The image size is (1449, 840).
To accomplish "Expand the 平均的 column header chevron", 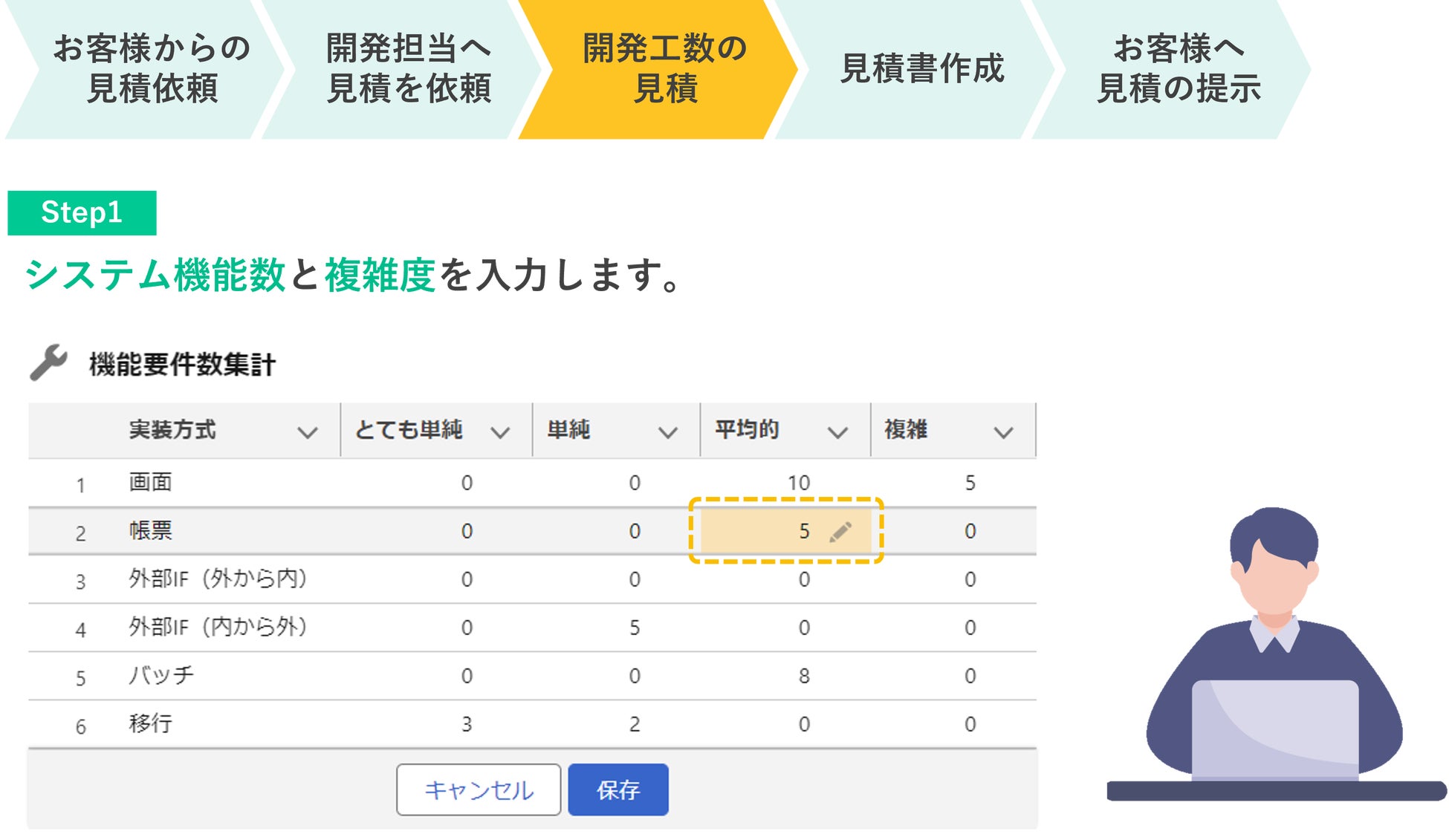I will 837,432.
